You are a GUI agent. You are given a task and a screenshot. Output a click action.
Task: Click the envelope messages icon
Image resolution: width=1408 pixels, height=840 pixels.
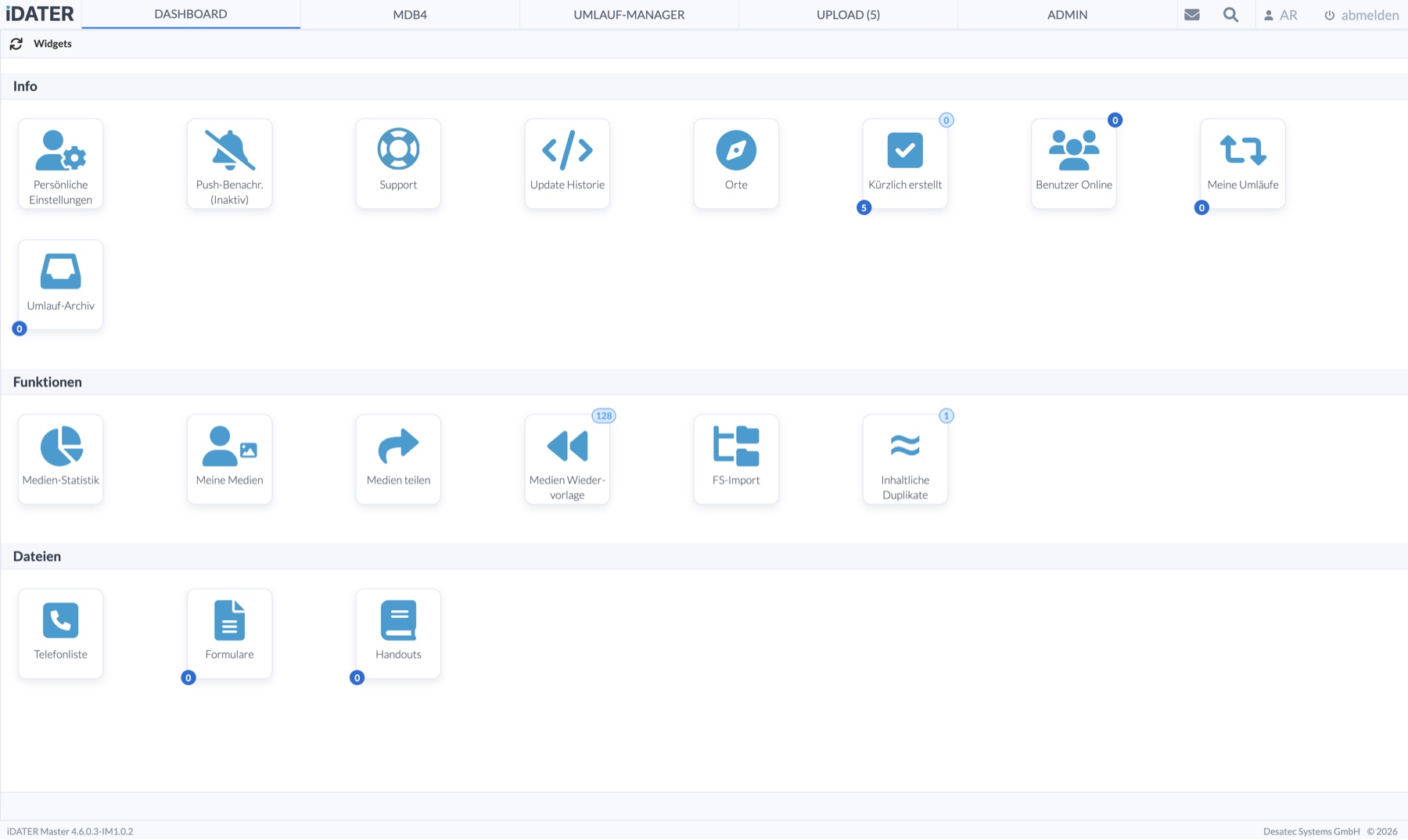point(1192,15)
